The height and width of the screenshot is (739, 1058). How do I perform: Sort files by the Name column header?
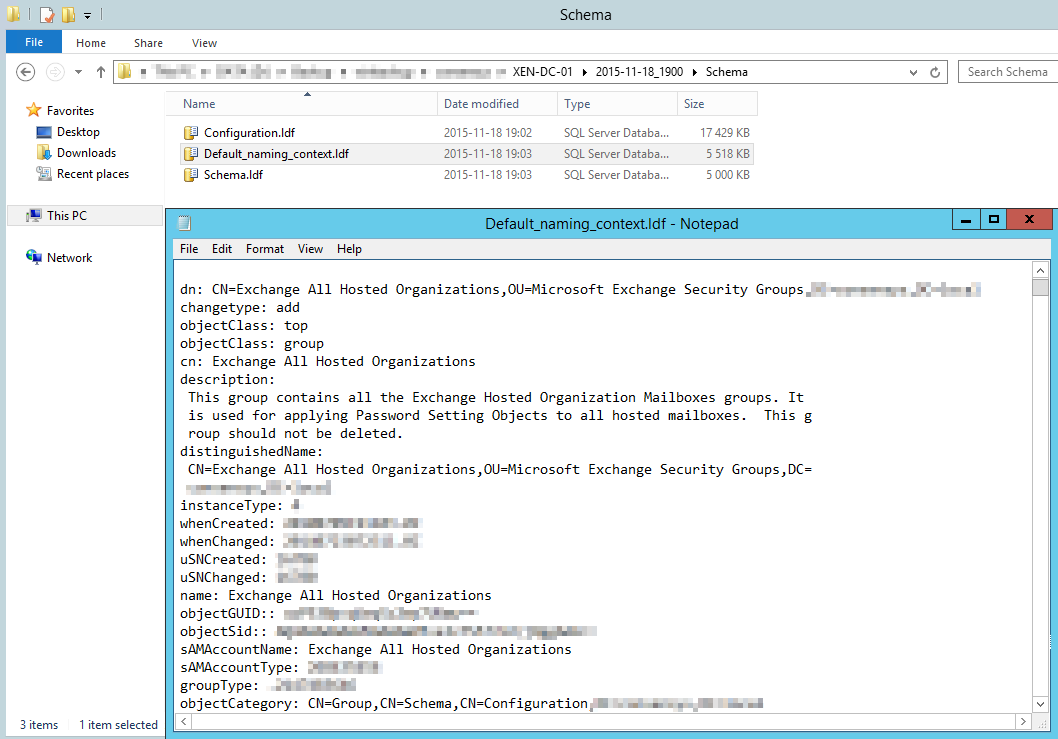(x=302, y=103)
